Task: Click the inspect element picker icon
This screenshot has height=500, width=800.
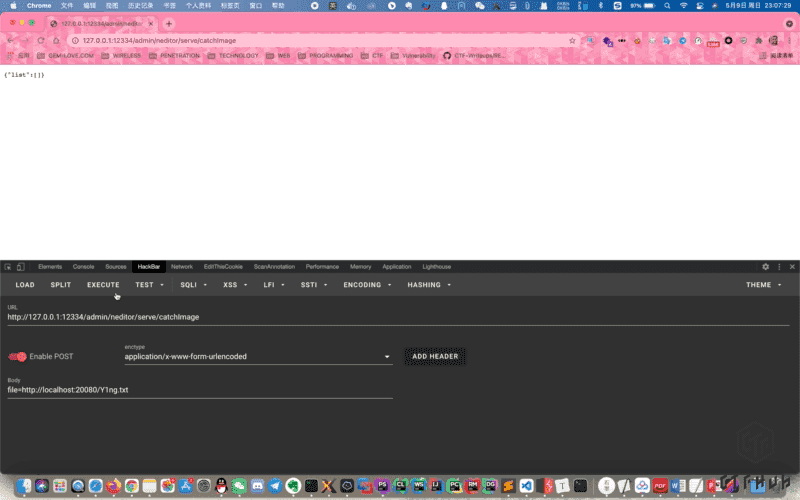Action: pos(8,267)
